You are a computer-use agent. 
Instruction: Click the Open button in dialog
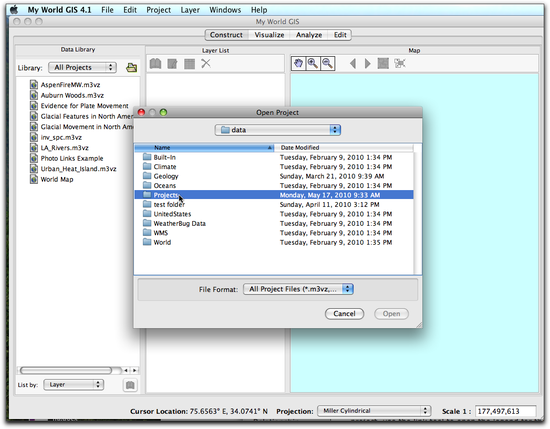tap(391, 314)
